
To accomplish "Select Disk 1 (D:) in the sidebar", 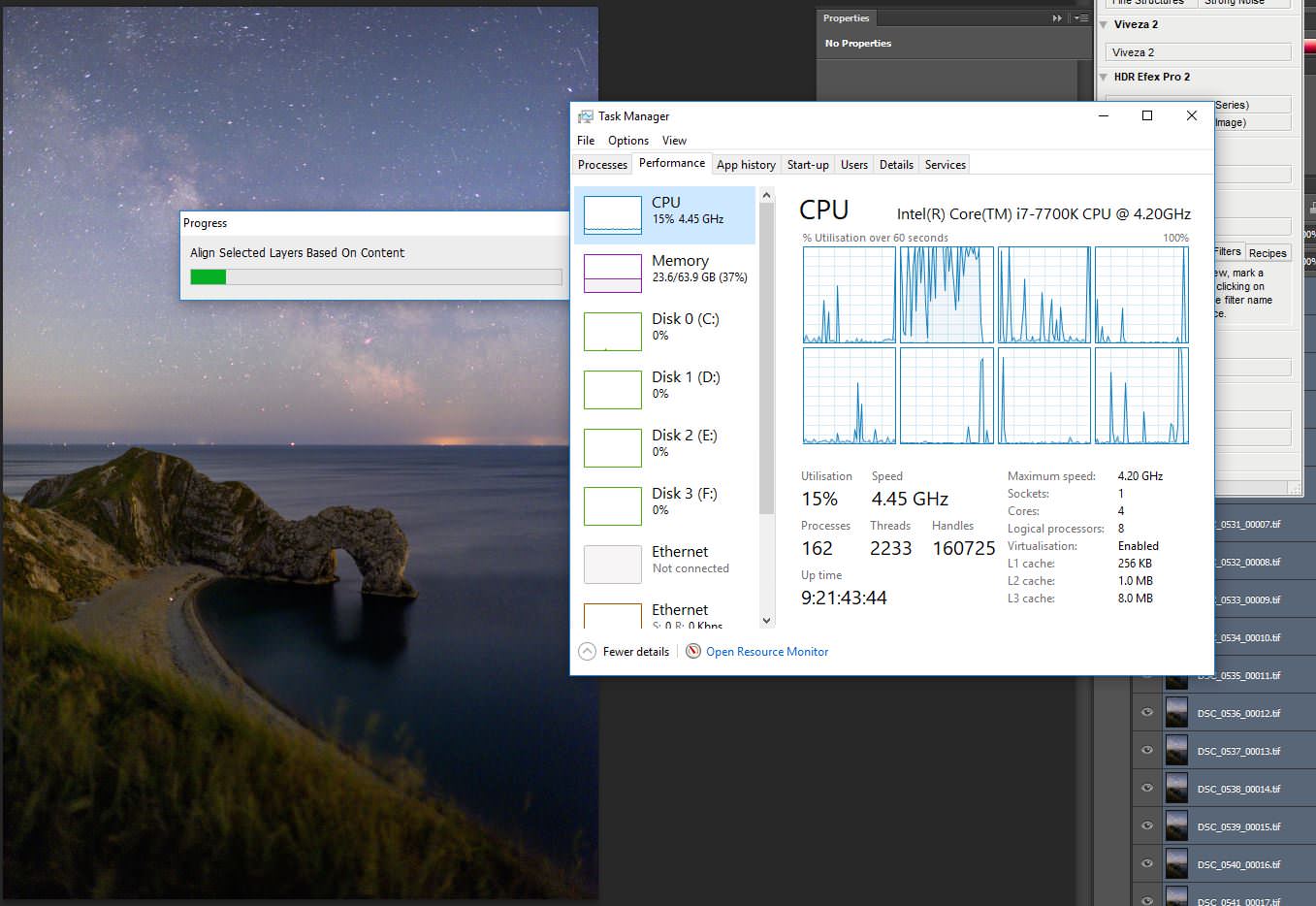I will (x=664, y=389).
